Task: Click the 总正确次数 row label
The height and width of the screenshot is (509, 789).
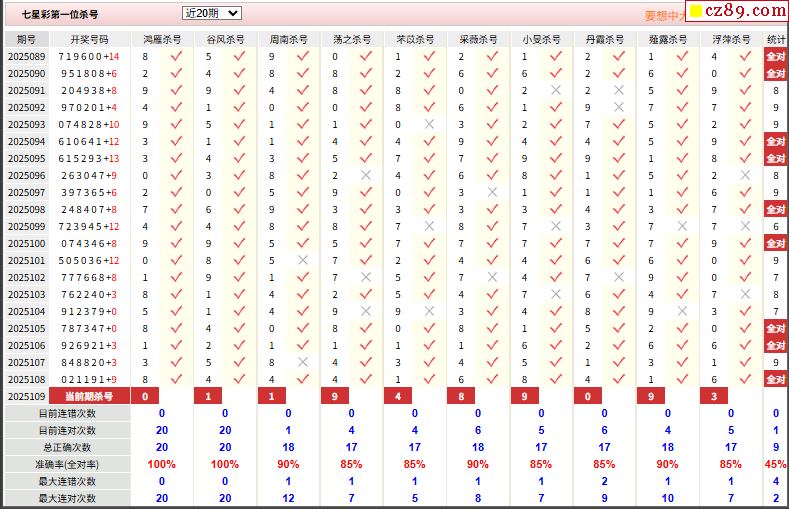Action: 67,447
